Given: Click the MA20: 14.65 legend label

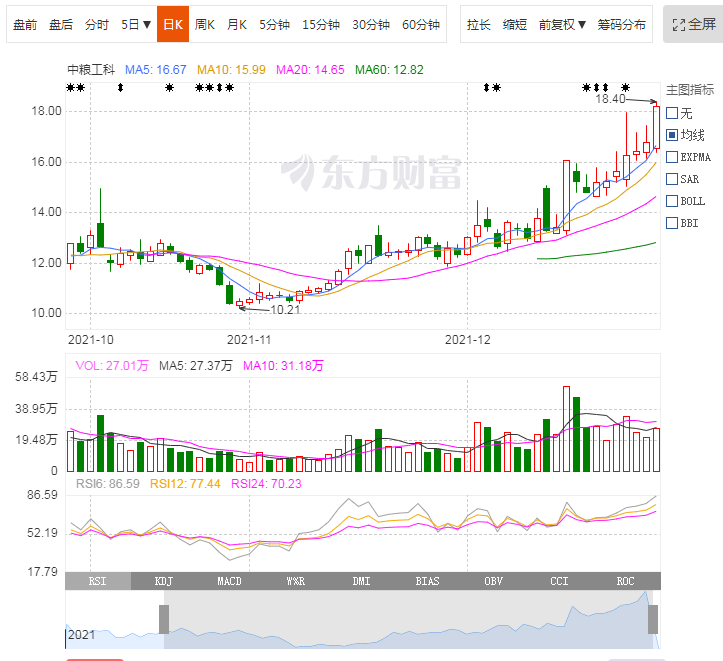Looking at the screenshot, I should [310, 70].
